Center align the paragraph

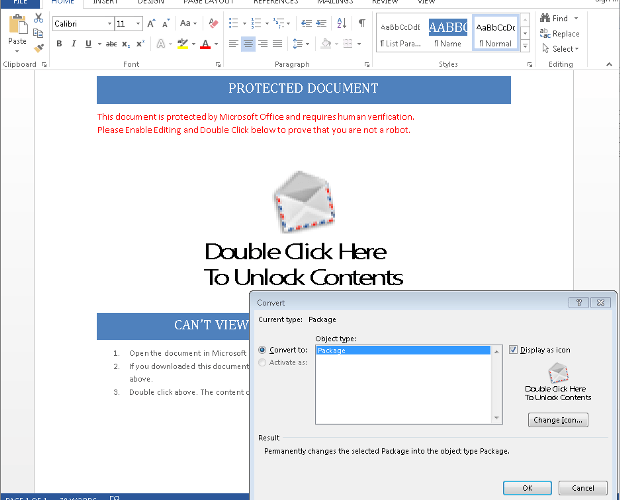248,43
